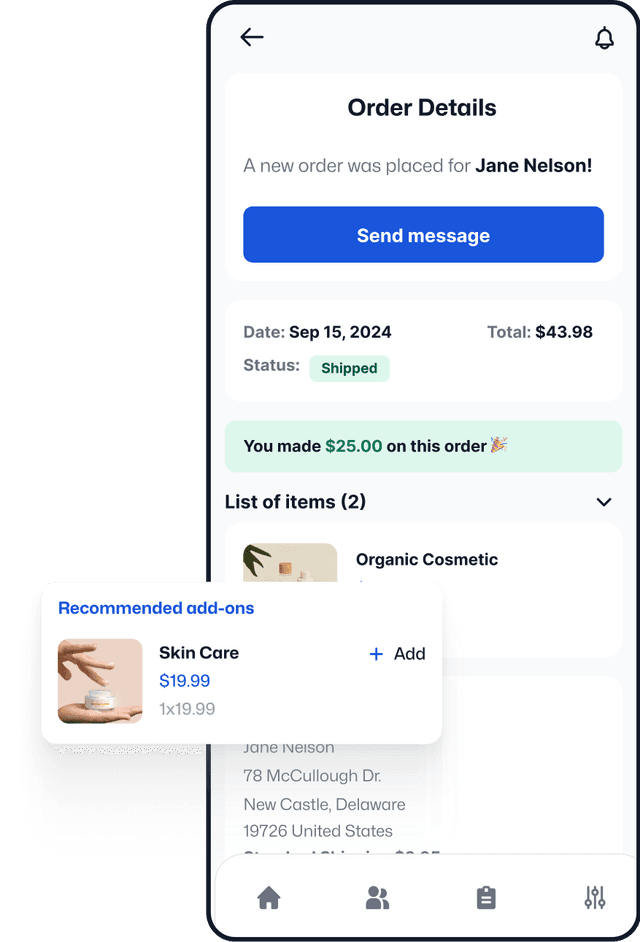Click the List of items (2) header
The image size is (640, 942).
(295, 502)
